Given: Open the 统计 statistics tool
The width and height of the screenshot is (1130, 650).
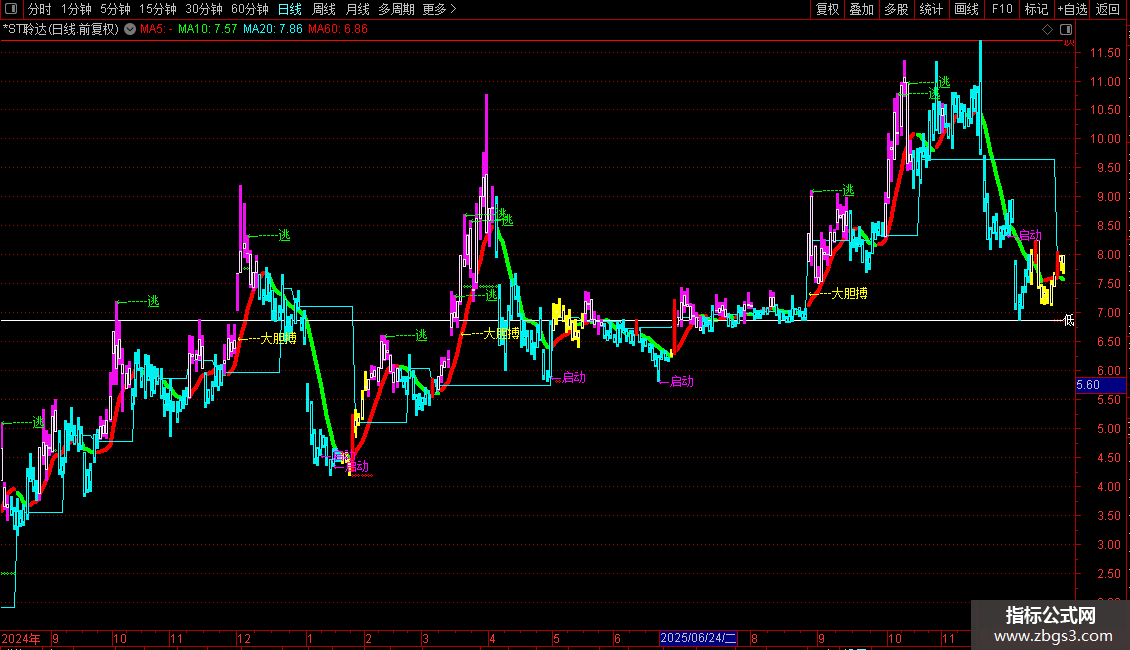Looking at the screenshot, I should tap(931, 9).
